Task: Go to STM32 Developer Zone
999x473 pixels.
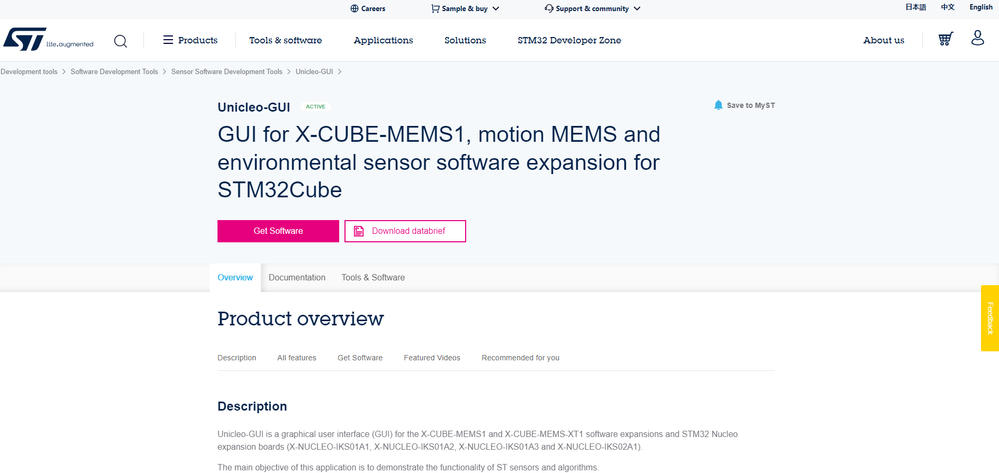Action: [569, 40]
